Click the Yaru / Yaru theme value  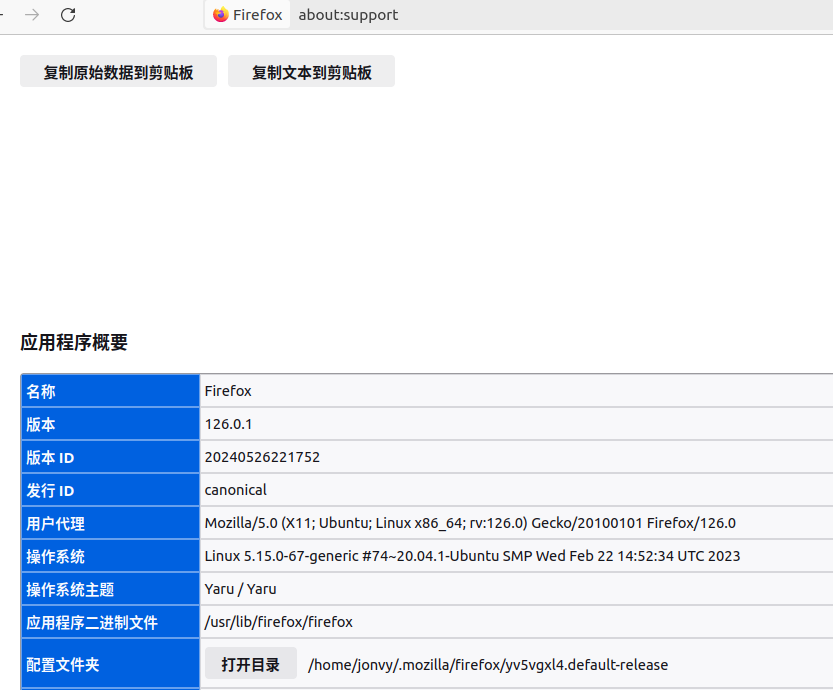tap(240, 589)
